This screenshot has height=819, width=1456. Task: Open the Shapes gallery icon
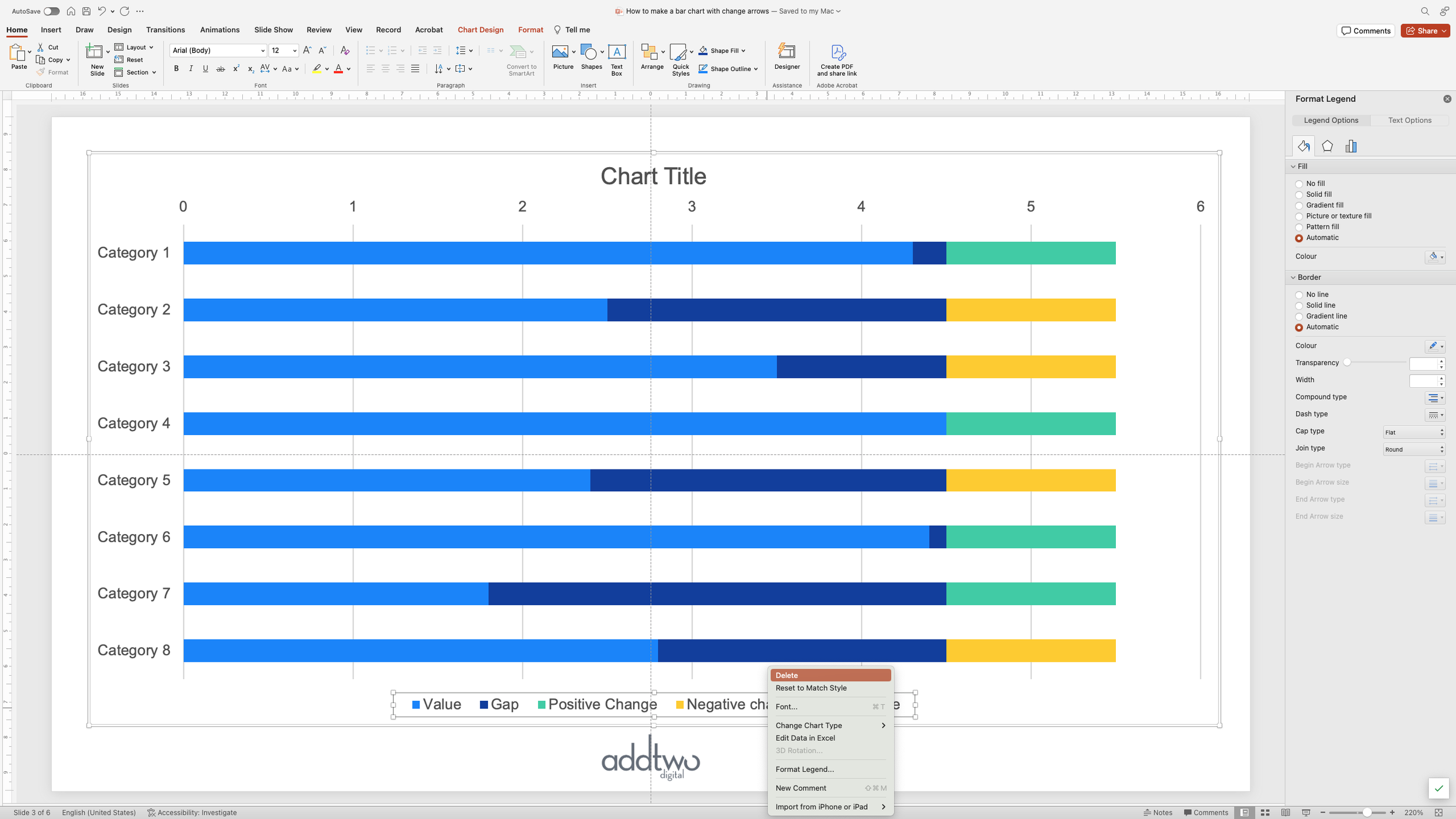(x=589, y=52)
